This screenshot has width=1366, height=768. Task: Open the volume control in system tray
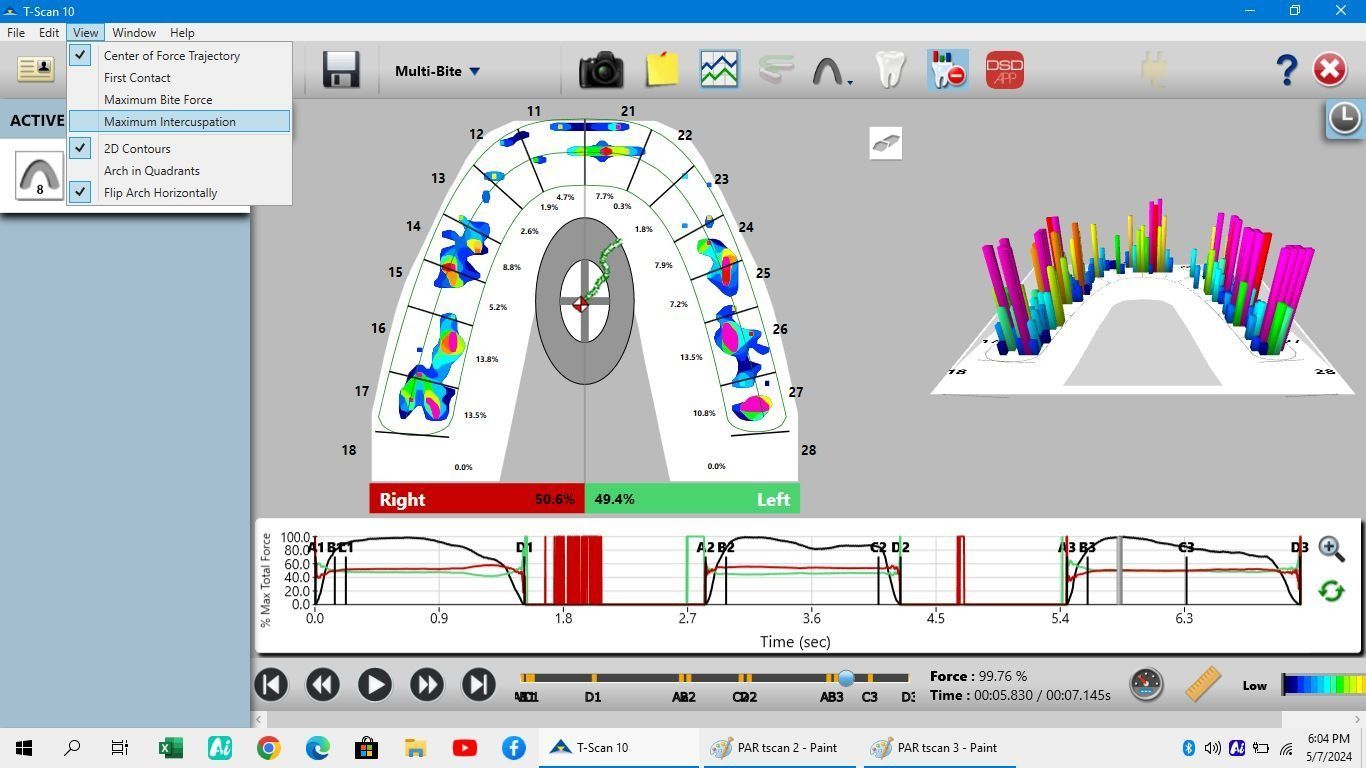[x=1212, y=748]
